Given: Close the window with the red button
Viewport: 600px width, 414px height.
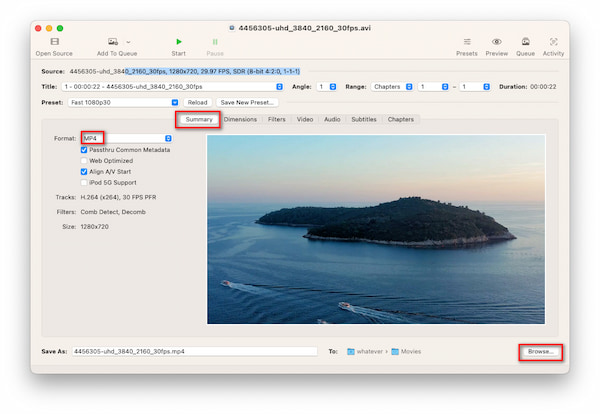Looking at the screenshot, I should pos(38,28).
